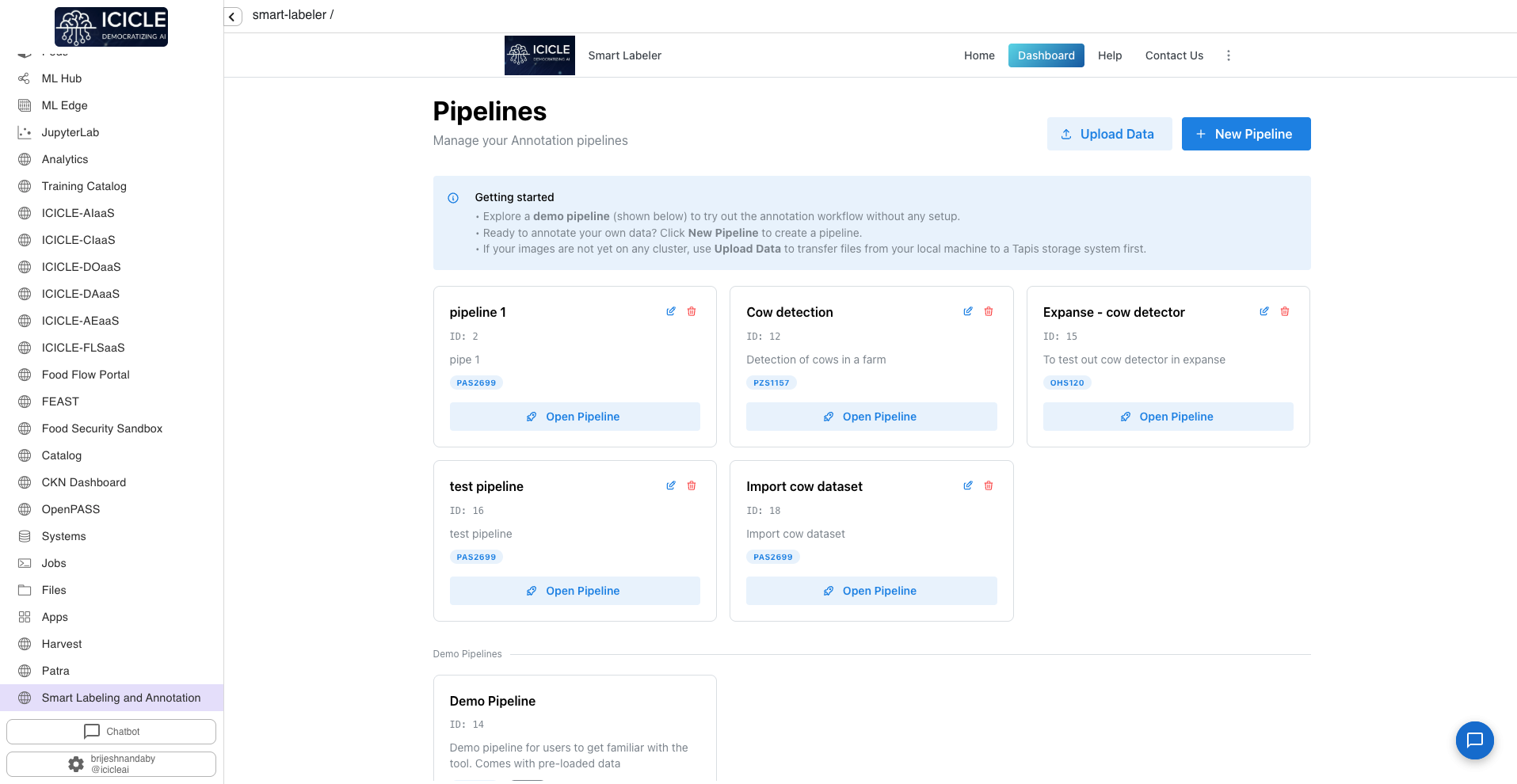1517x784 pixels.
Task: Delete the Cow detection pipeline via trash icon
Action: click(989, 311)
